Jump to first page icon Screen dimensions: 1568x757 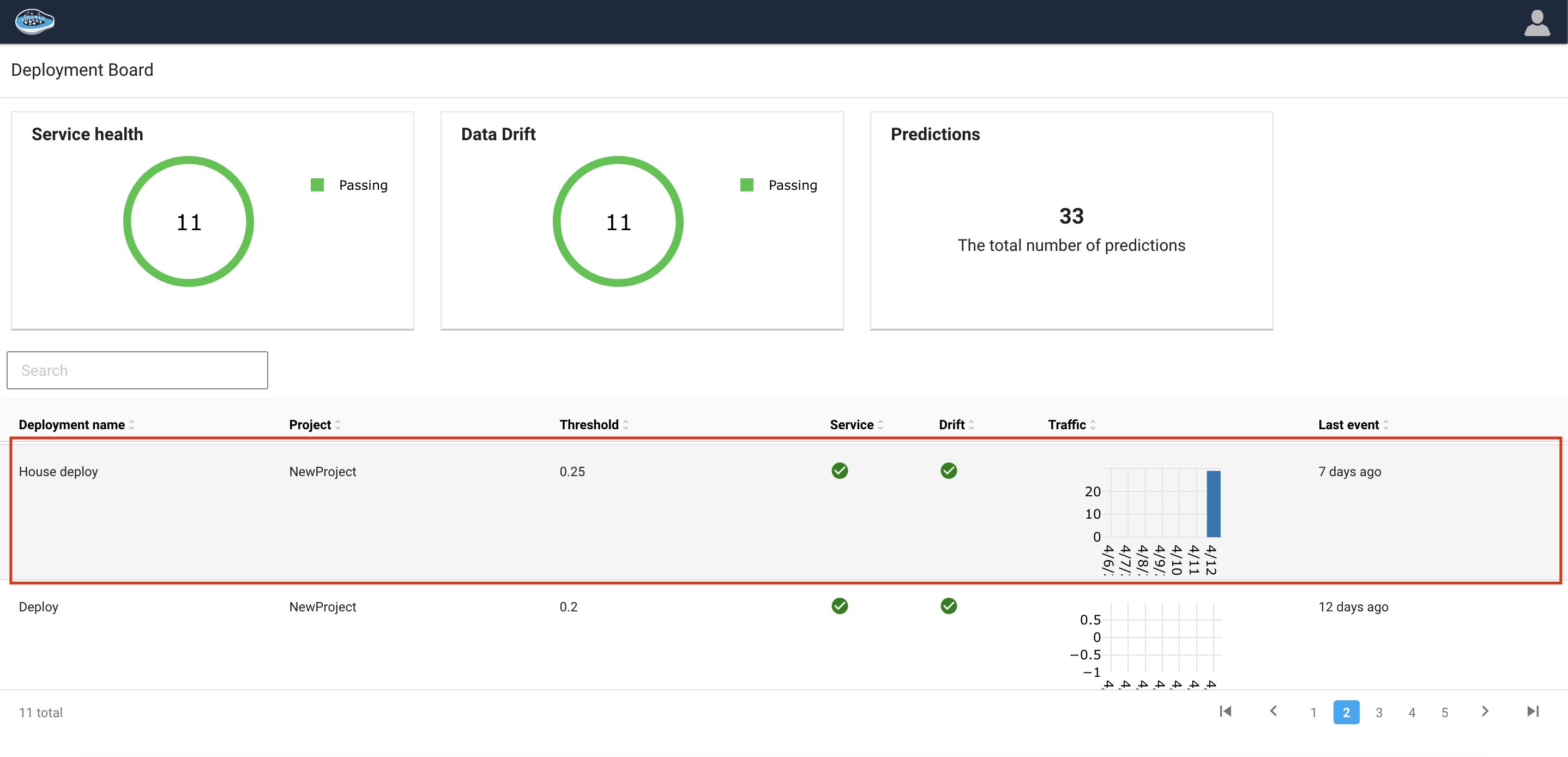point(1225,711)
